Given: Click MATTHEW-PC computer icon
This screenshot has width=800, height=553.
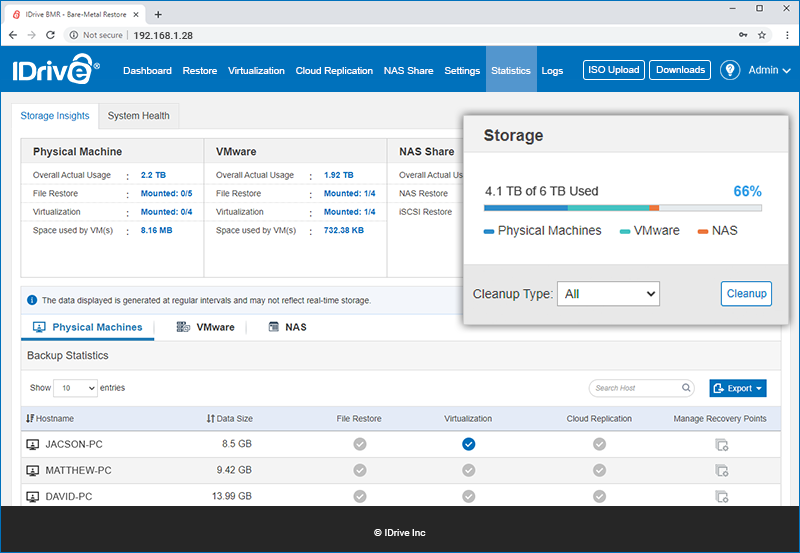Looking at the screenshot, I should [x=33, y=470].
